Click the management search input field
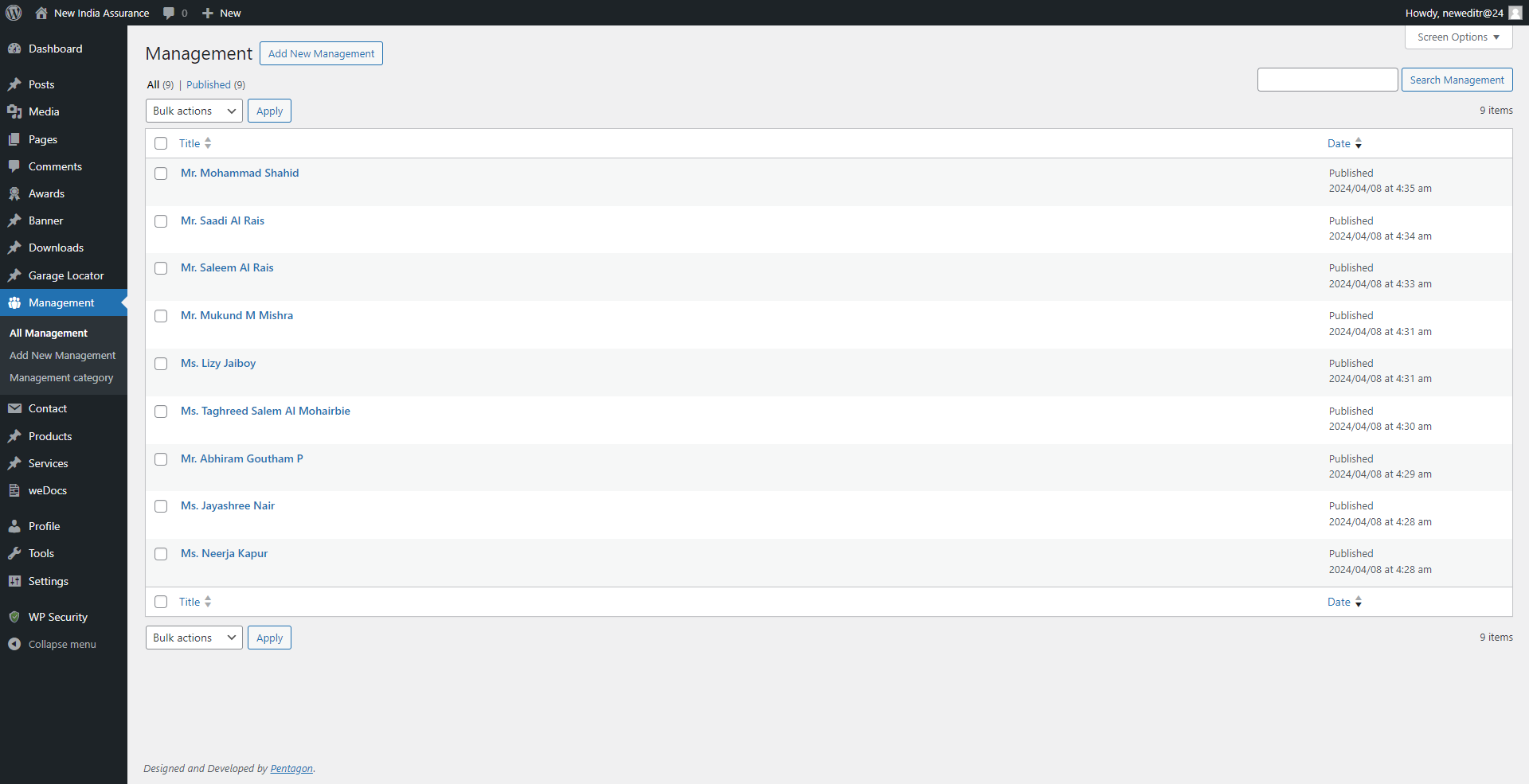The width and height of the screenshot is (1529, 784). [1327, 80]
